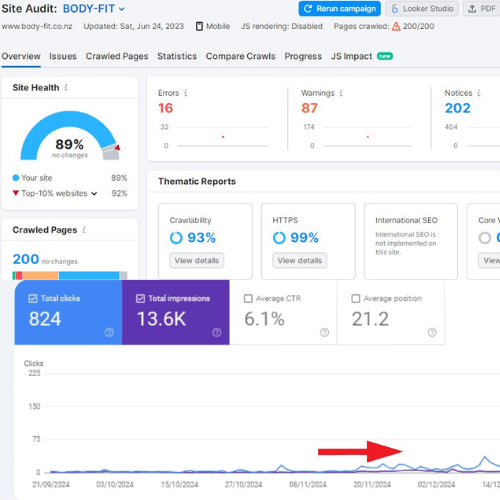Viewport: 500px width, 500px height.
Task: Click the Core Web Vitals ring icon
Action: point(485,238)
